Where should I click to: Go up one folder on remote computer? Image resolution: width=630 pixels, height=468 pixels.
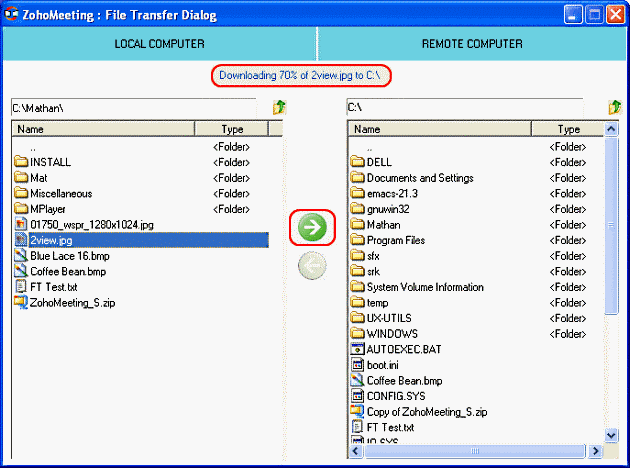[x=615, y=107]
